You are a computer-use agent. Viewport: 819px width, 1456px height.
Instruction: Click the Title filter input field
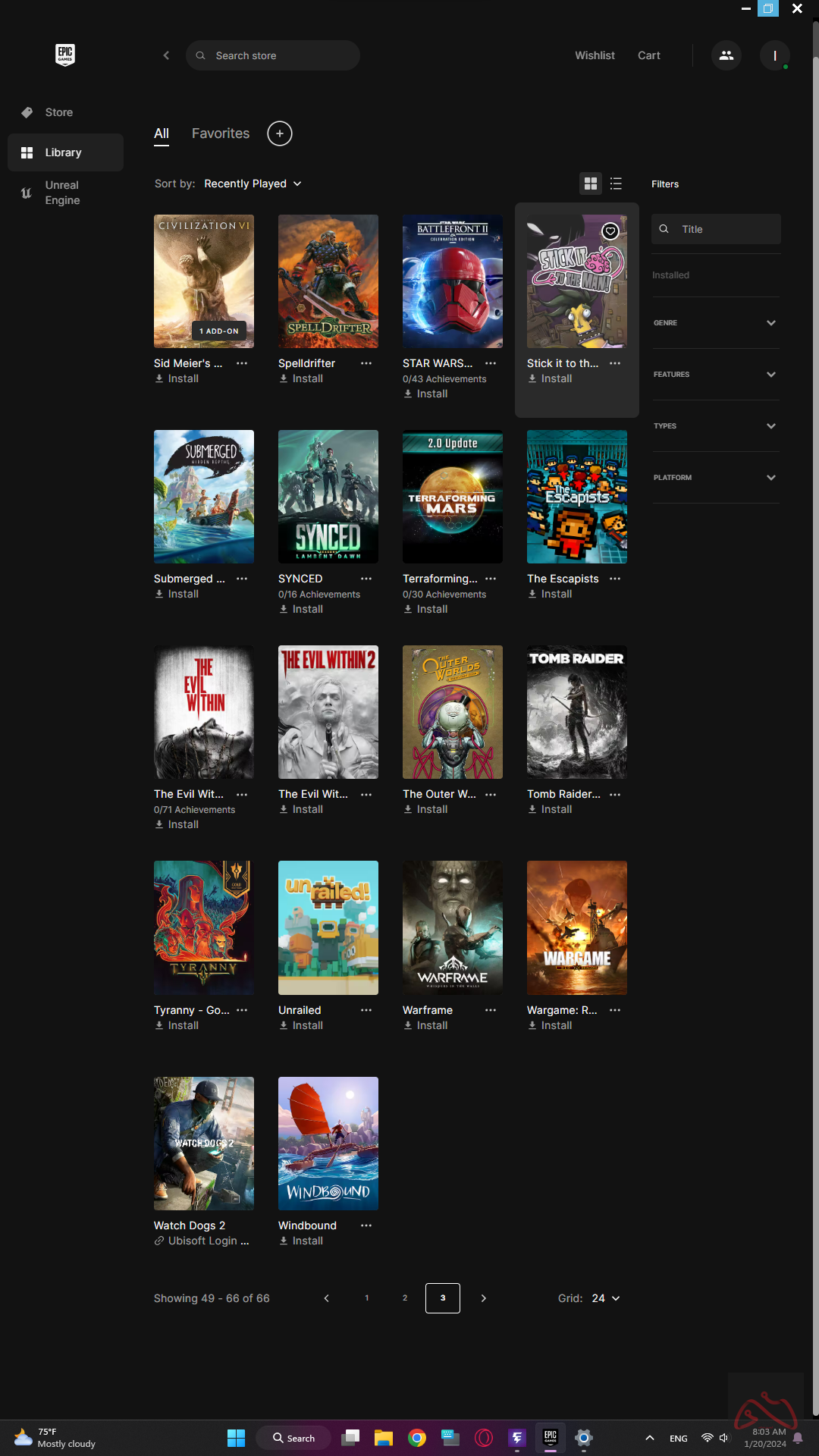[726, 229]
